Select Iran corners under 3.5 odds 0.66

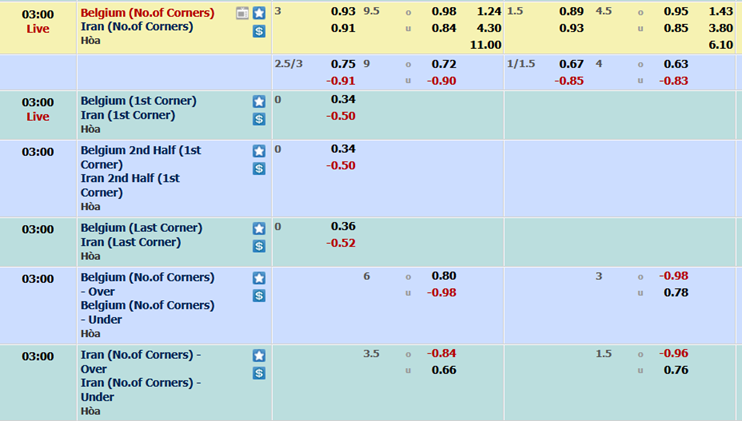pyautogui.click(x=444, y=370)
